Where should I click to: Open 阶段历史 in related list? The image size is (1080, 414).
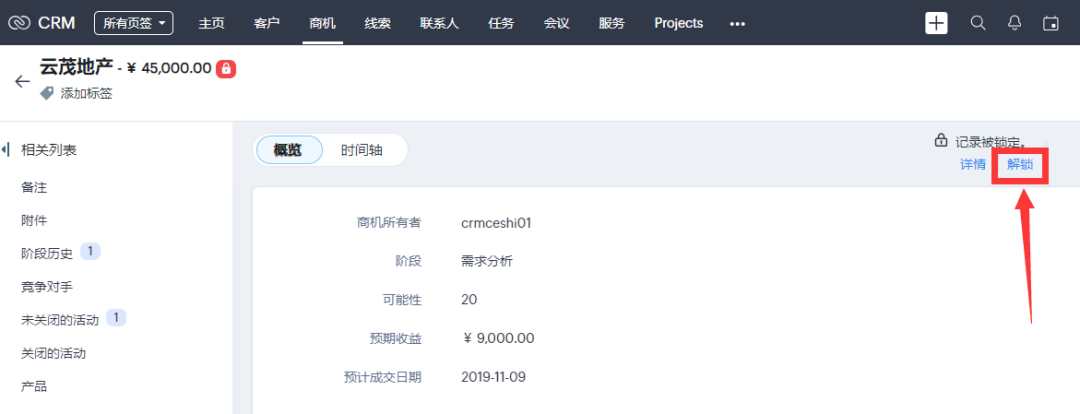47,253
